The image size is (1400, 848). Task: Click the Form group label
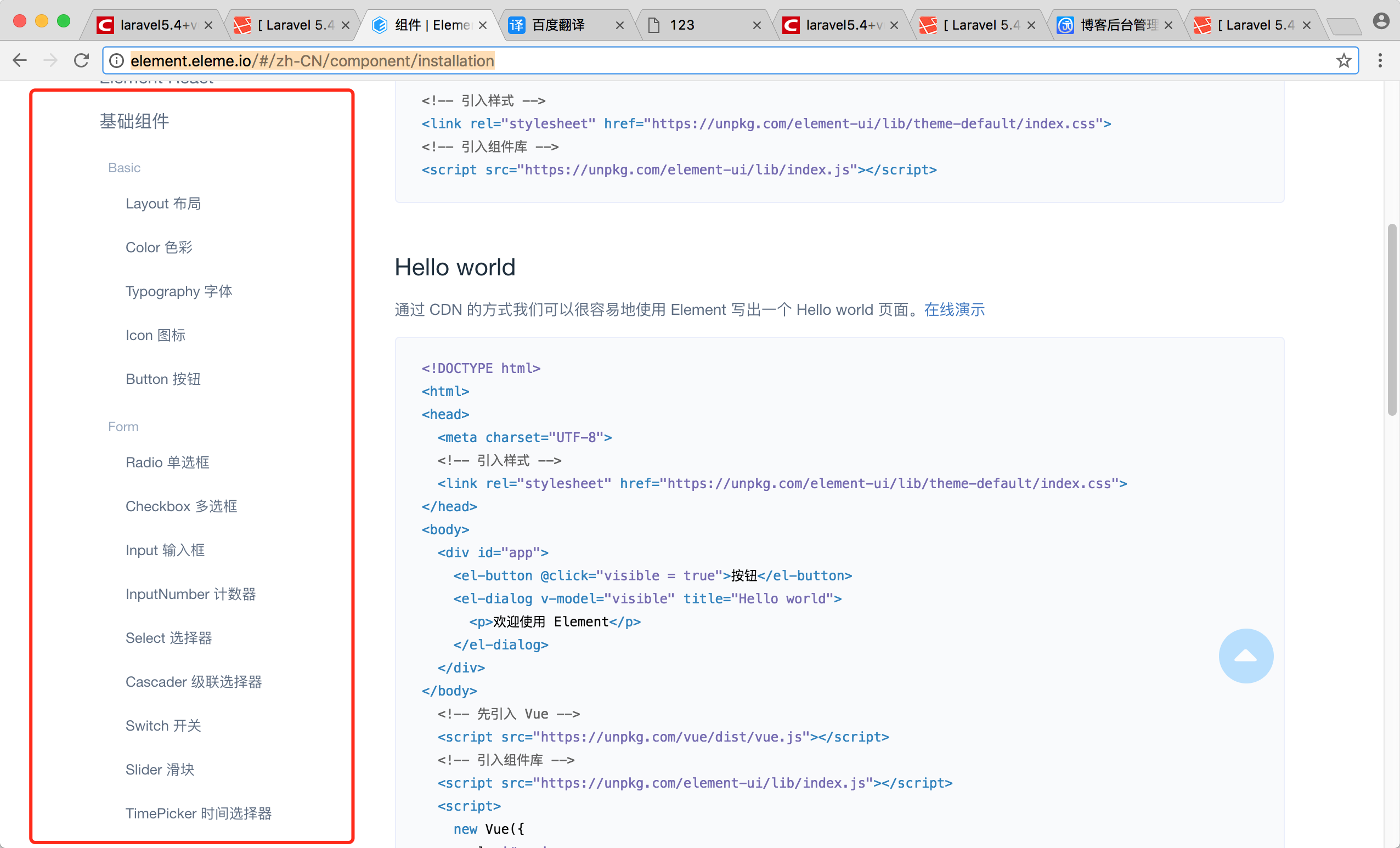click(123, 426)
